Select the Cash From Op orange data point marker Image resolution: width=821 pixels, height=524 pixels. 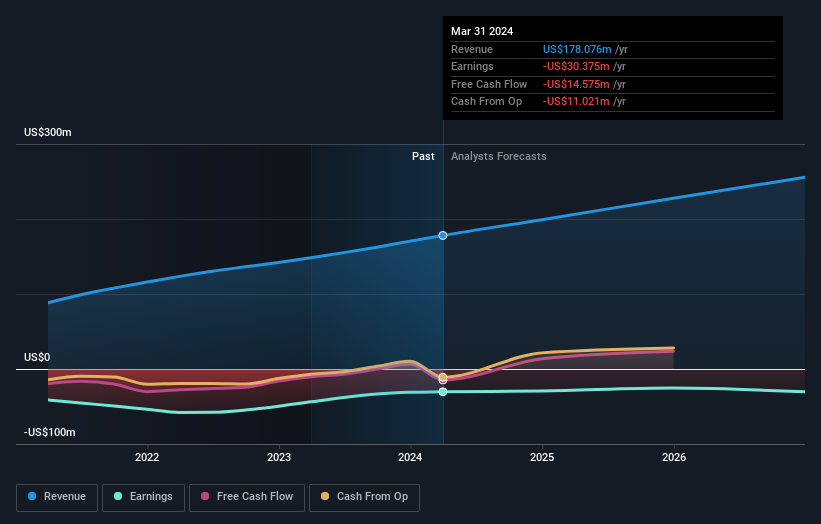click(x=443, y=377)
